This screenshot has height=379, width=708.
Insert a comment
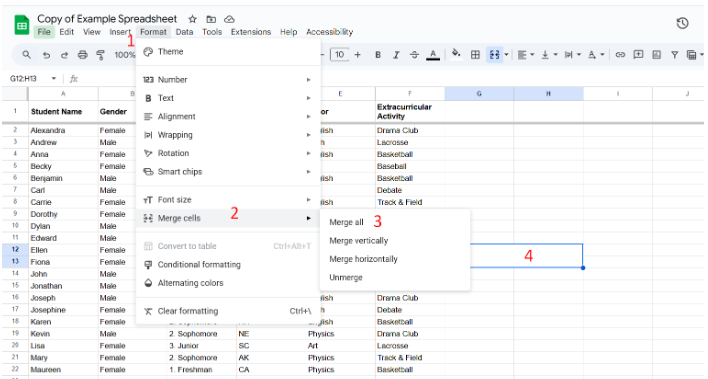pos(638,55)
